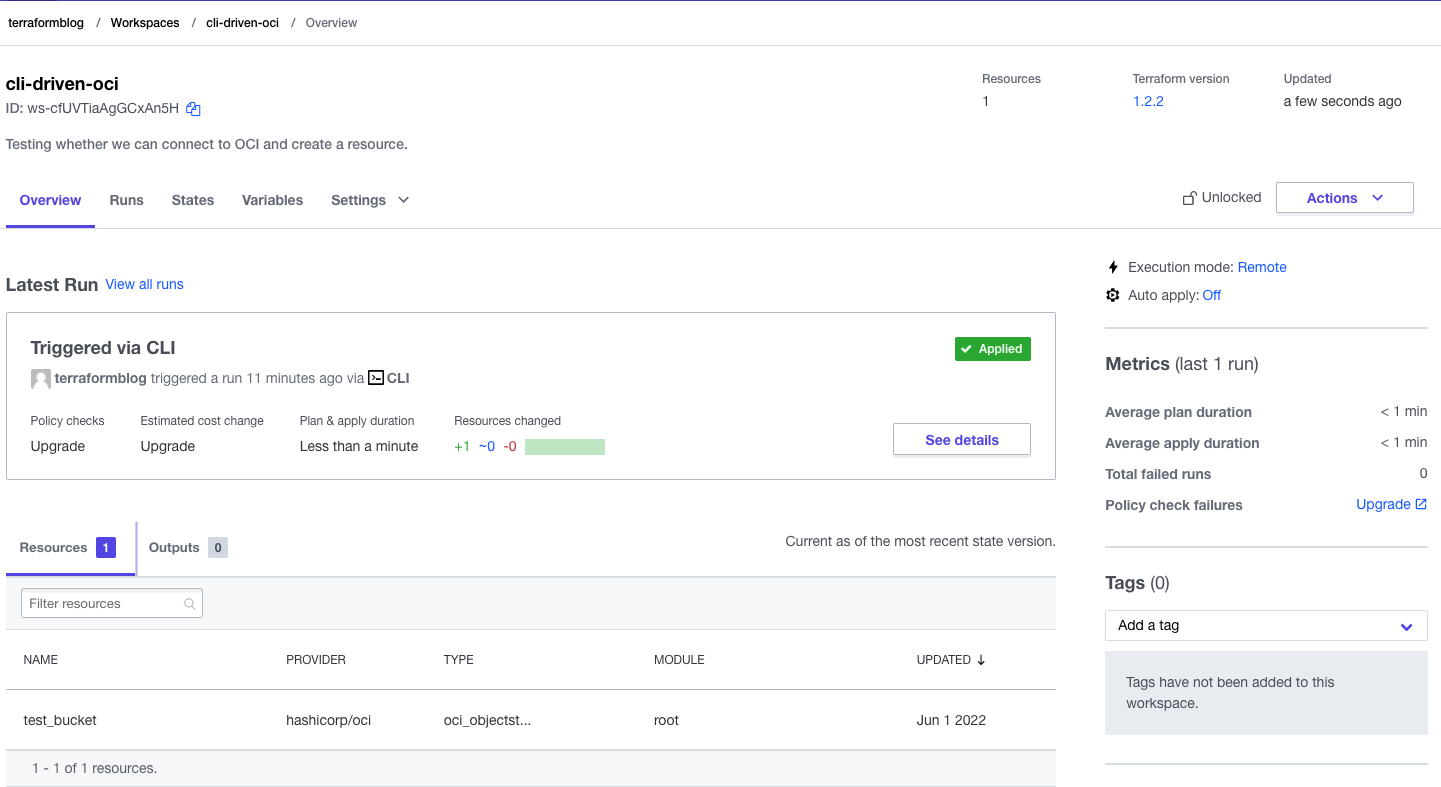Expand the Settings tab chevron

click(x=403, y=200)
